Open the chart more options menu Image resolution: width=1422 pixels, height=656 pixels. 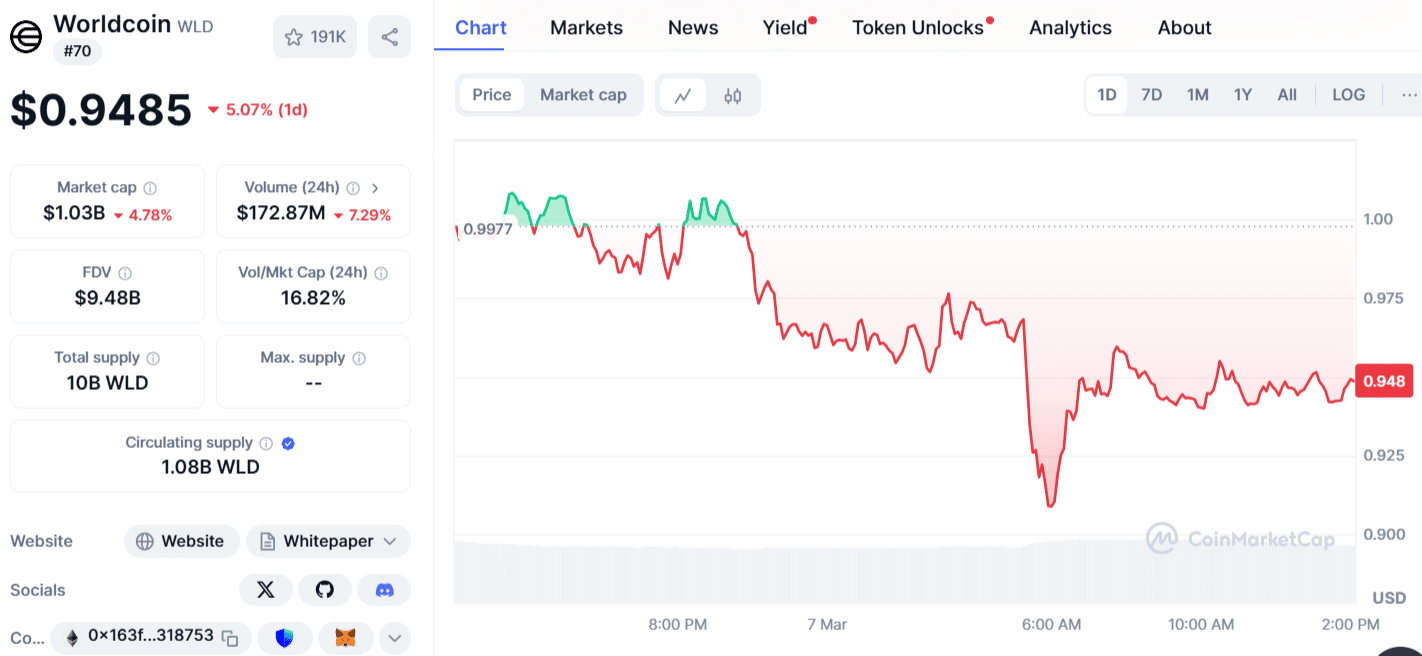pos(1409,95)
